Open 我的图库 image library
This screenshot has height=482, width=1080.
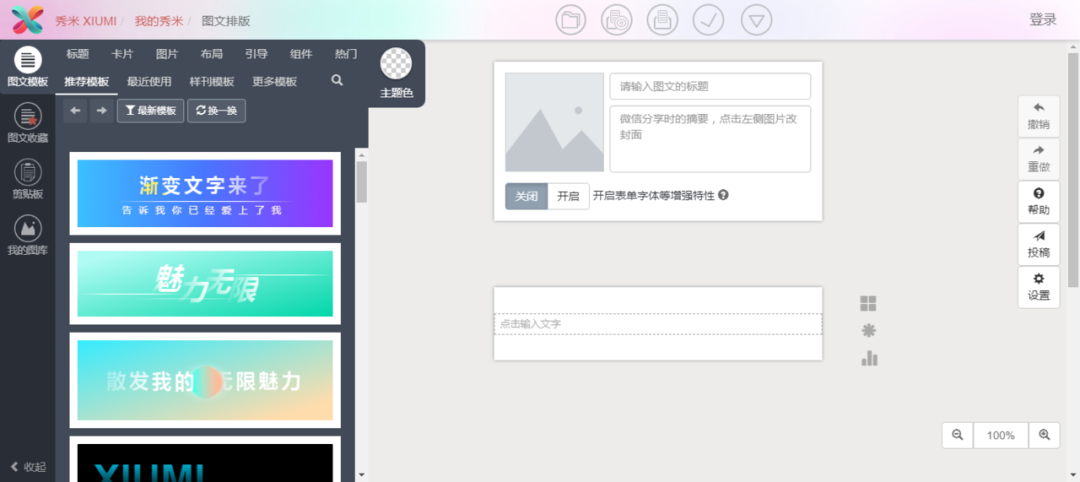[x=27, y=235]
